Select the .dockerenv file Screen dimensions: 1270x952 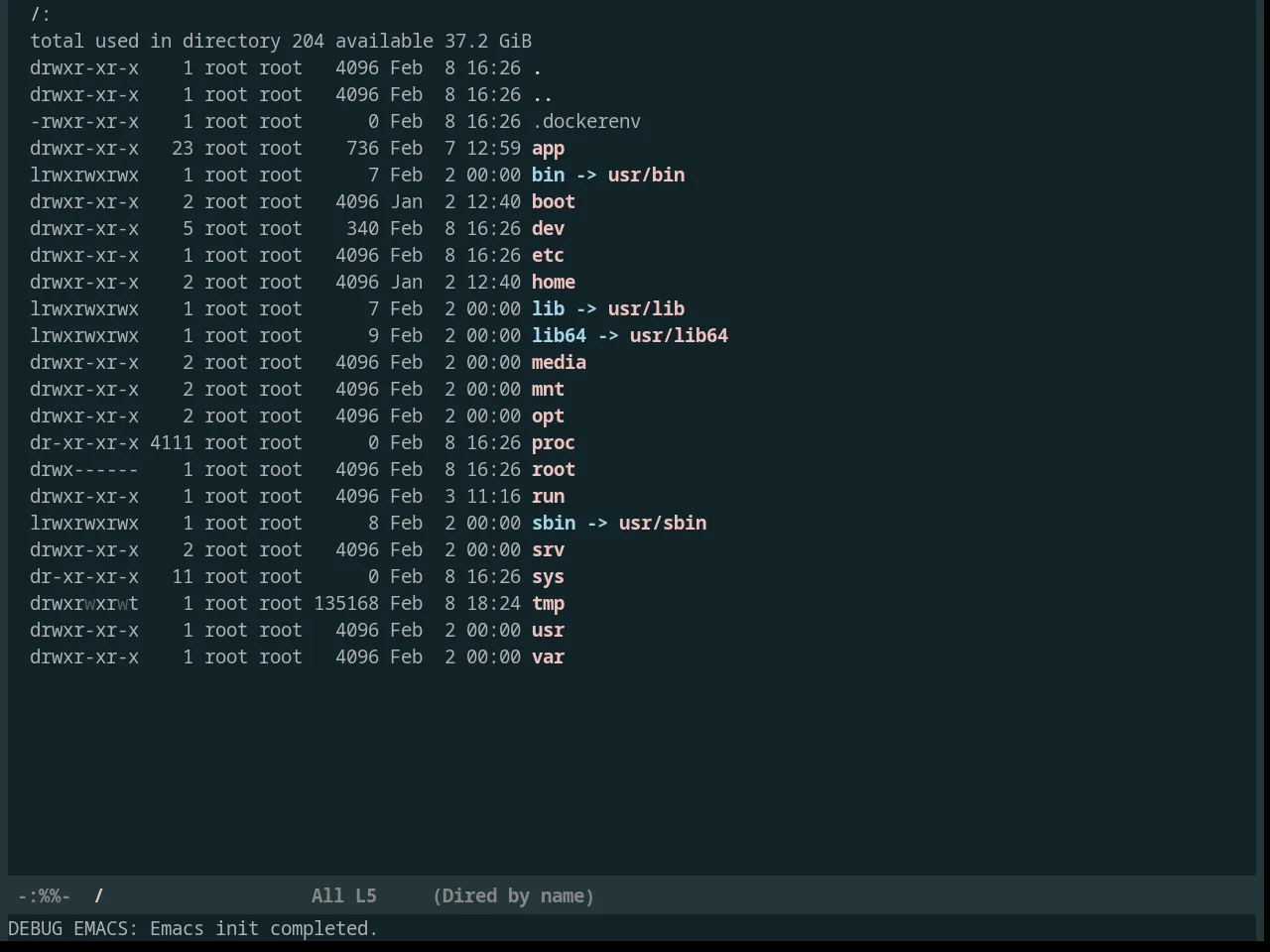[586, 122]
